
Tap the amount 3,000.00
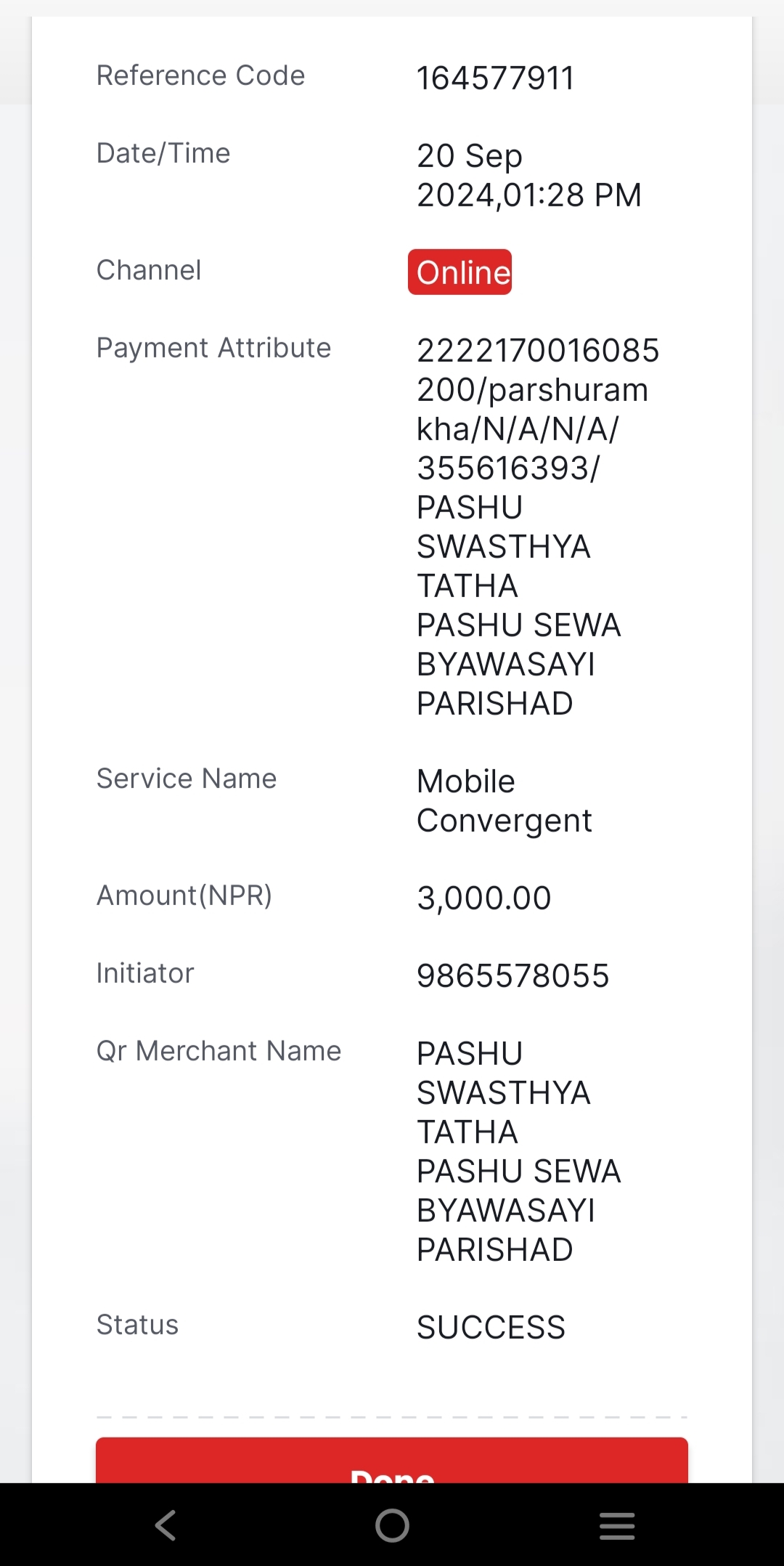pos(484,898)
